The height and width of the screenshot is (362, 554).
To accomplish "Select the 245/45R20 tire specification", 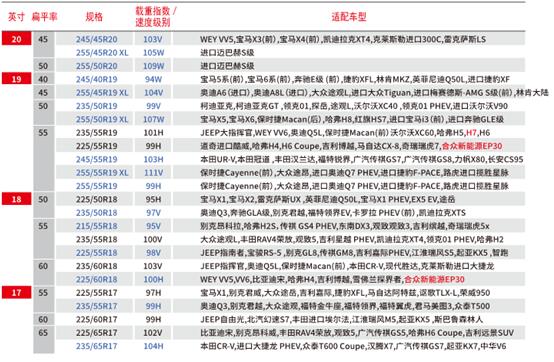I will [96, 39].
